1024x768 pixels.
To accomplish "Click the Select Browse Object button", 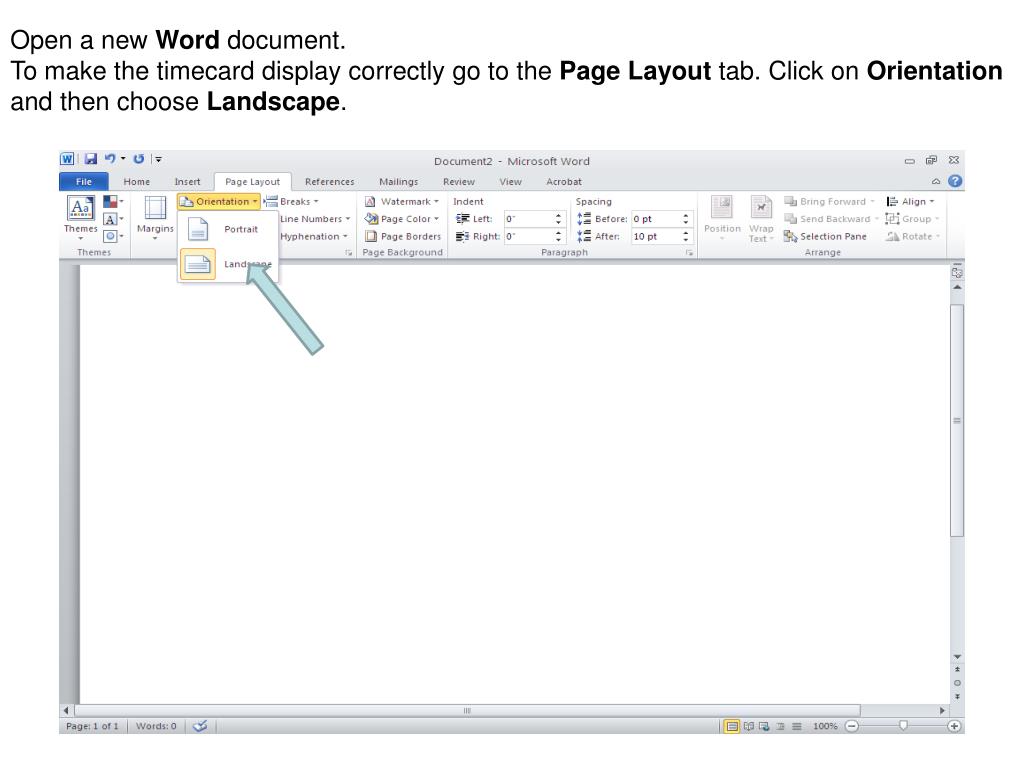I will pyautogui.click(x=957, y=683).
